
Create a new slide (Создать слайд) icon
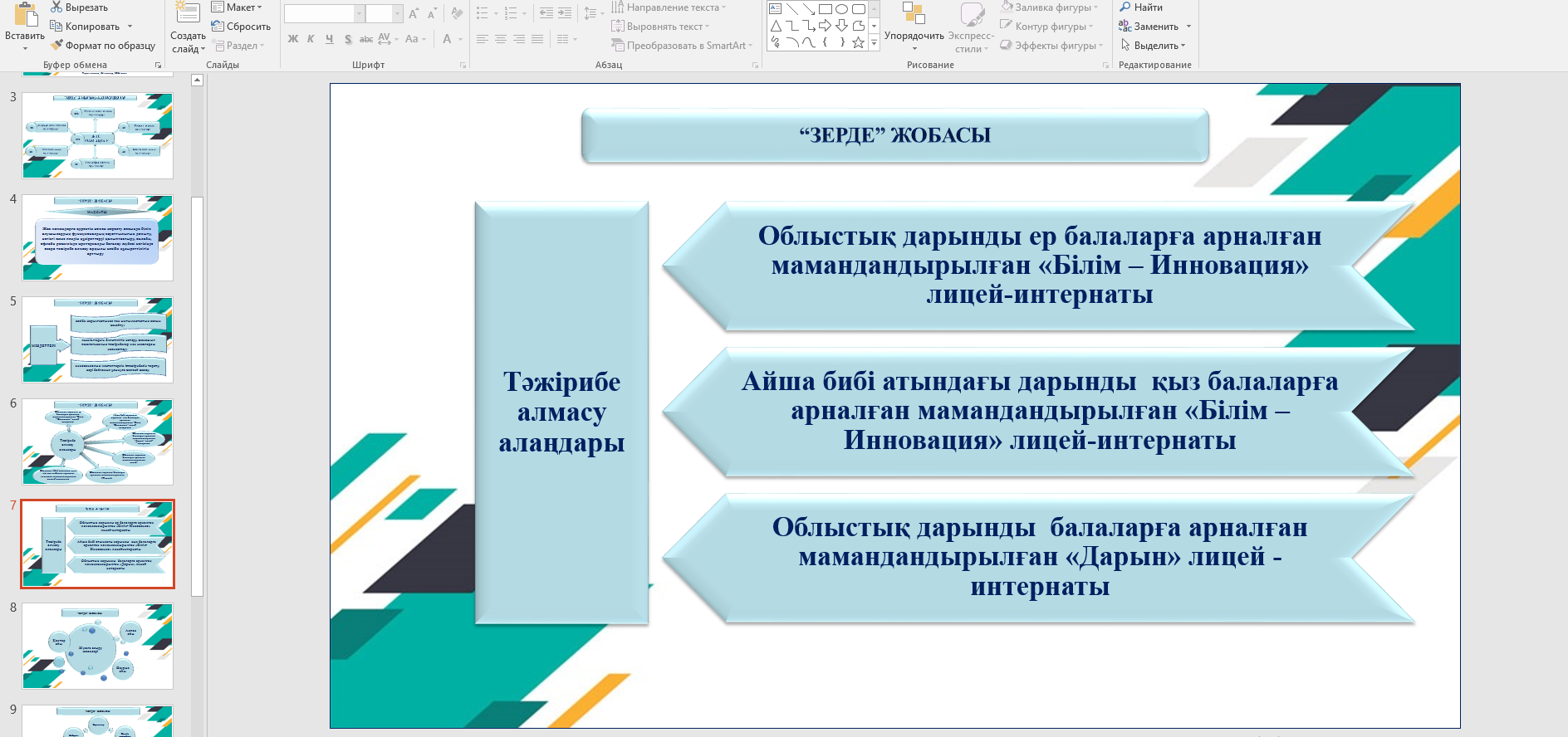pos(188,13)
